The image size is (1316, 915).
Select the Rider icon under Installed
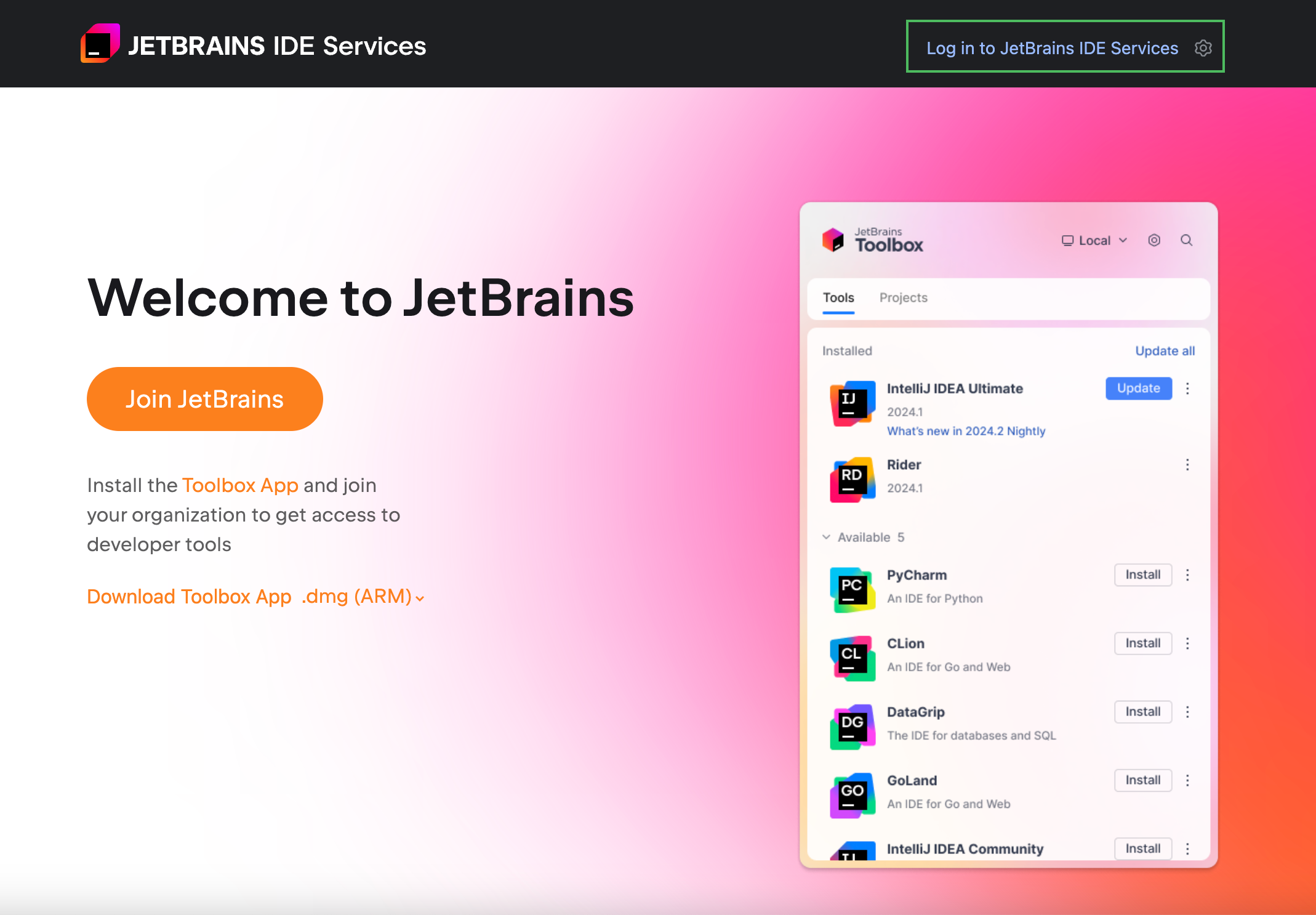852,480
